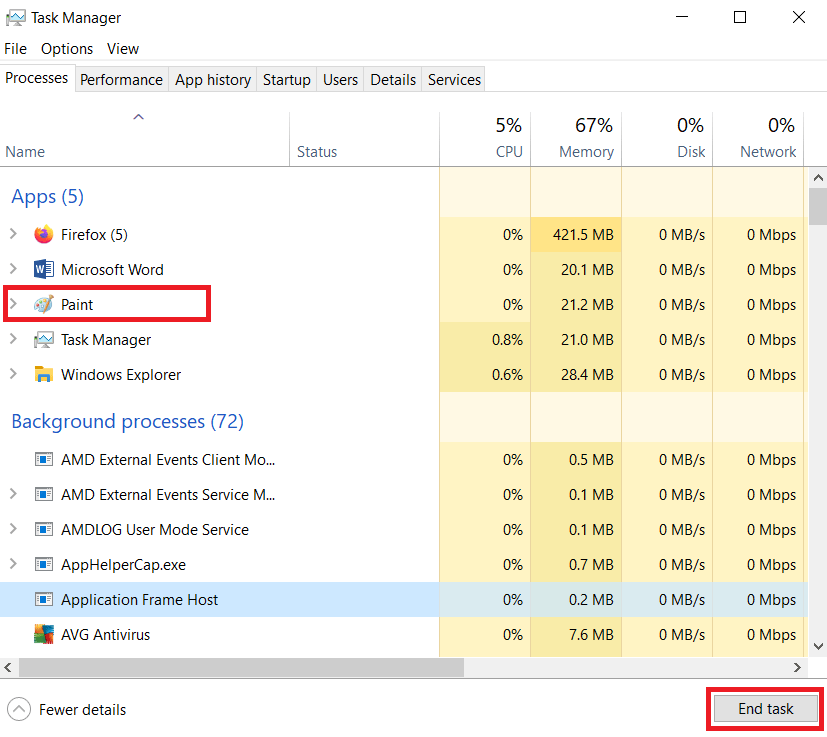Click the Background processes (72) heading
827x737 pixels.
128,421
